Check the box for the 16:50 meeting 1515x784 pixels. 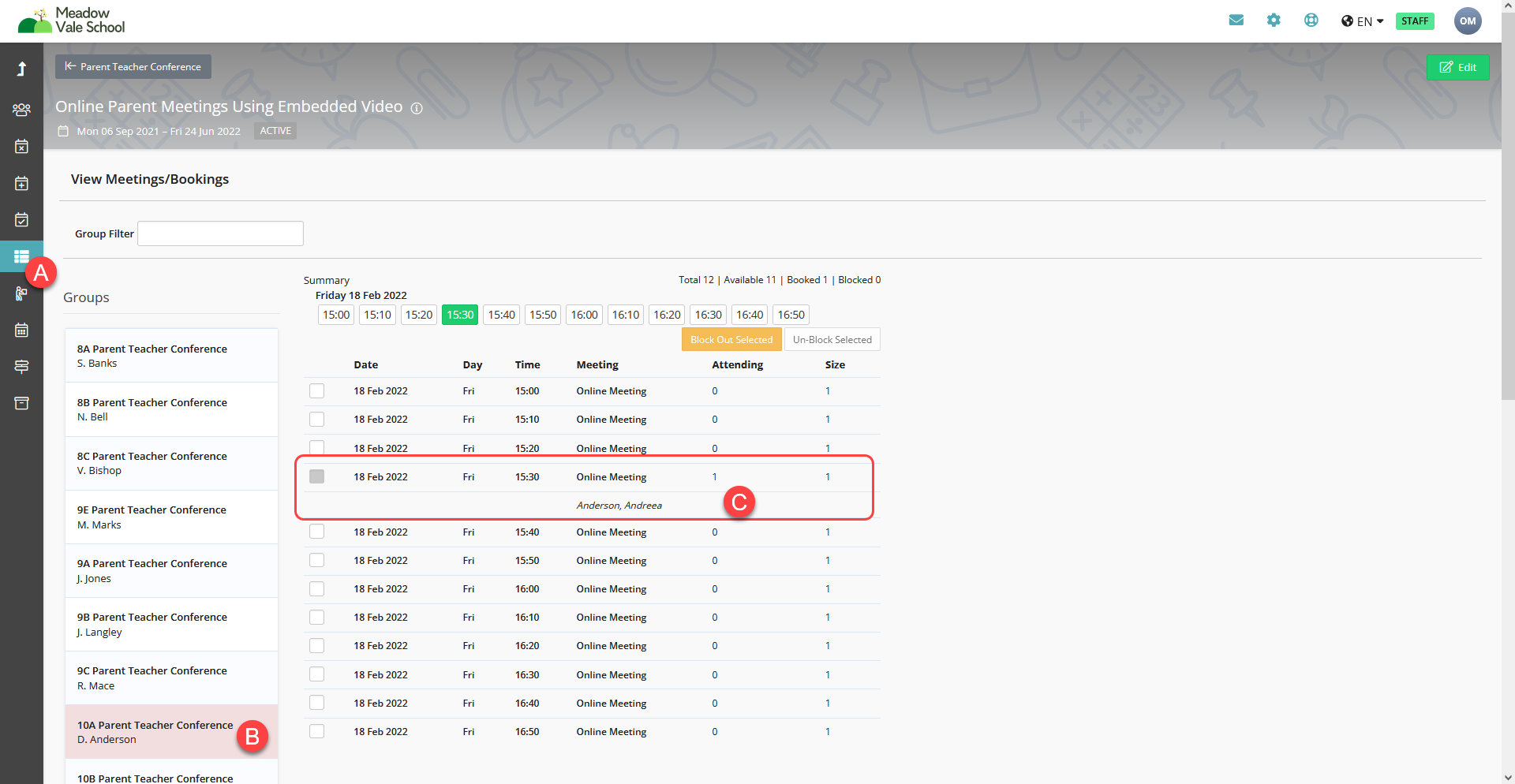coord(316,732)
